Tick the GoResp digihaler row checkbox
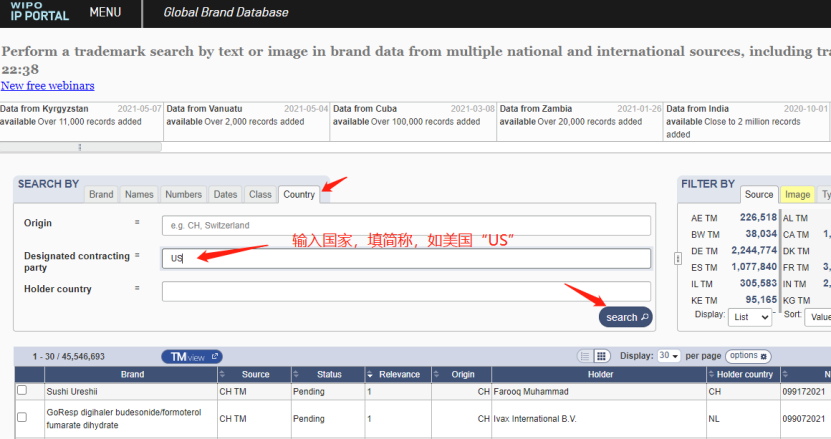The image size is (831, 439). (x=22, y=418)
